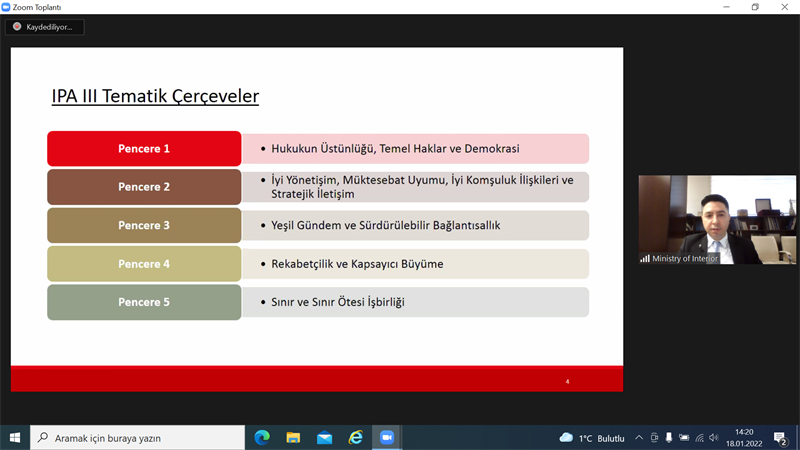Click 'Hukukun Üstünlüğü, Temel Haklar ve Demokrasi' text
The height and width of the screenshot is (450, 800).
coord(395,148)
